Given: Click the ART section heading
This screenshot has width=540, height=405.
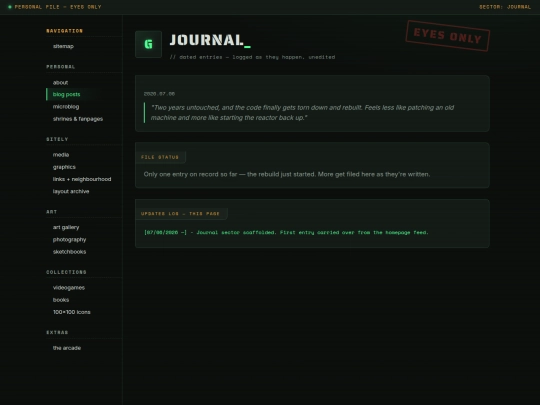Looking at the screenshot, I should [x=52, y=212].
